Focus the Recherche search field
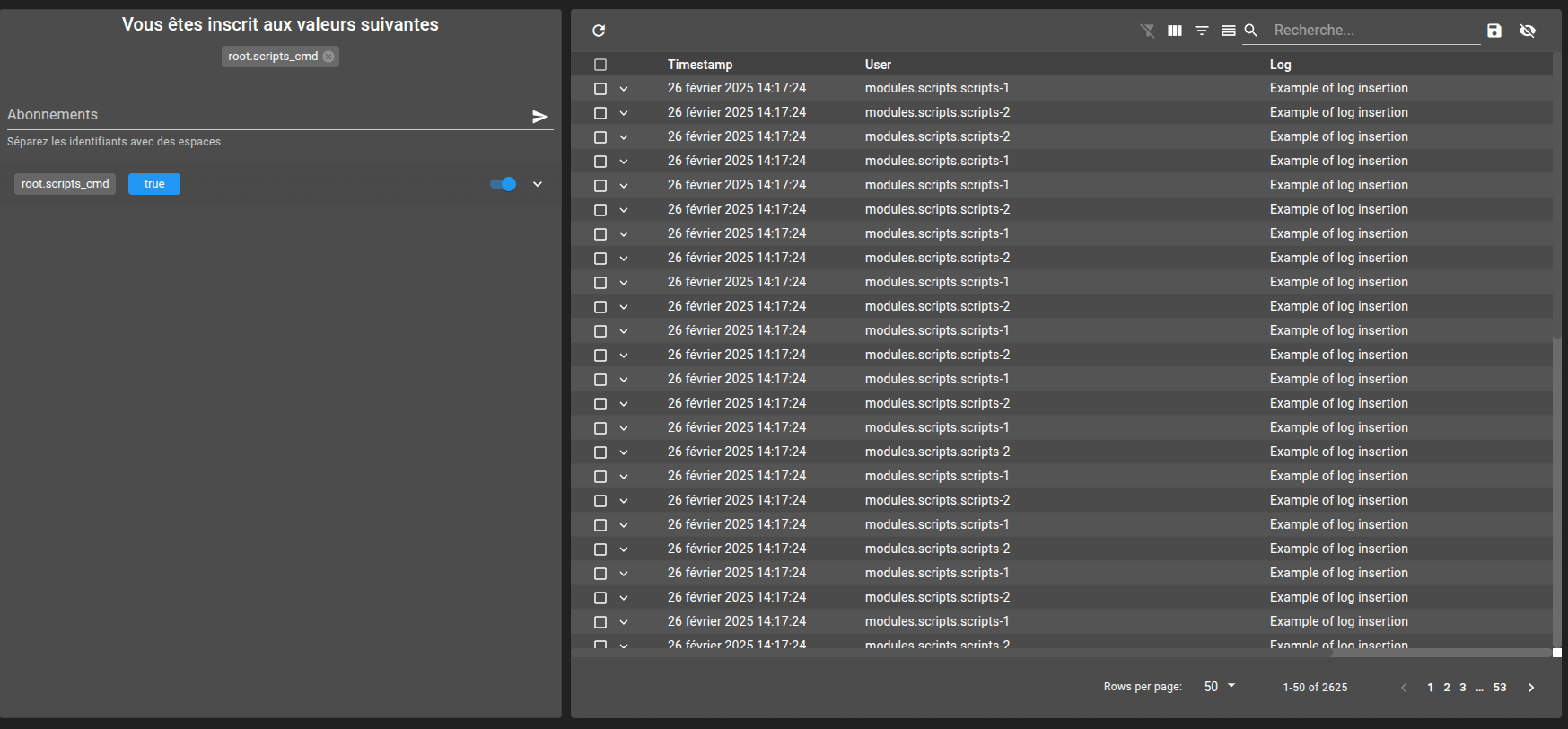This screenshot has width=1568, height=729. (1375, 31)
